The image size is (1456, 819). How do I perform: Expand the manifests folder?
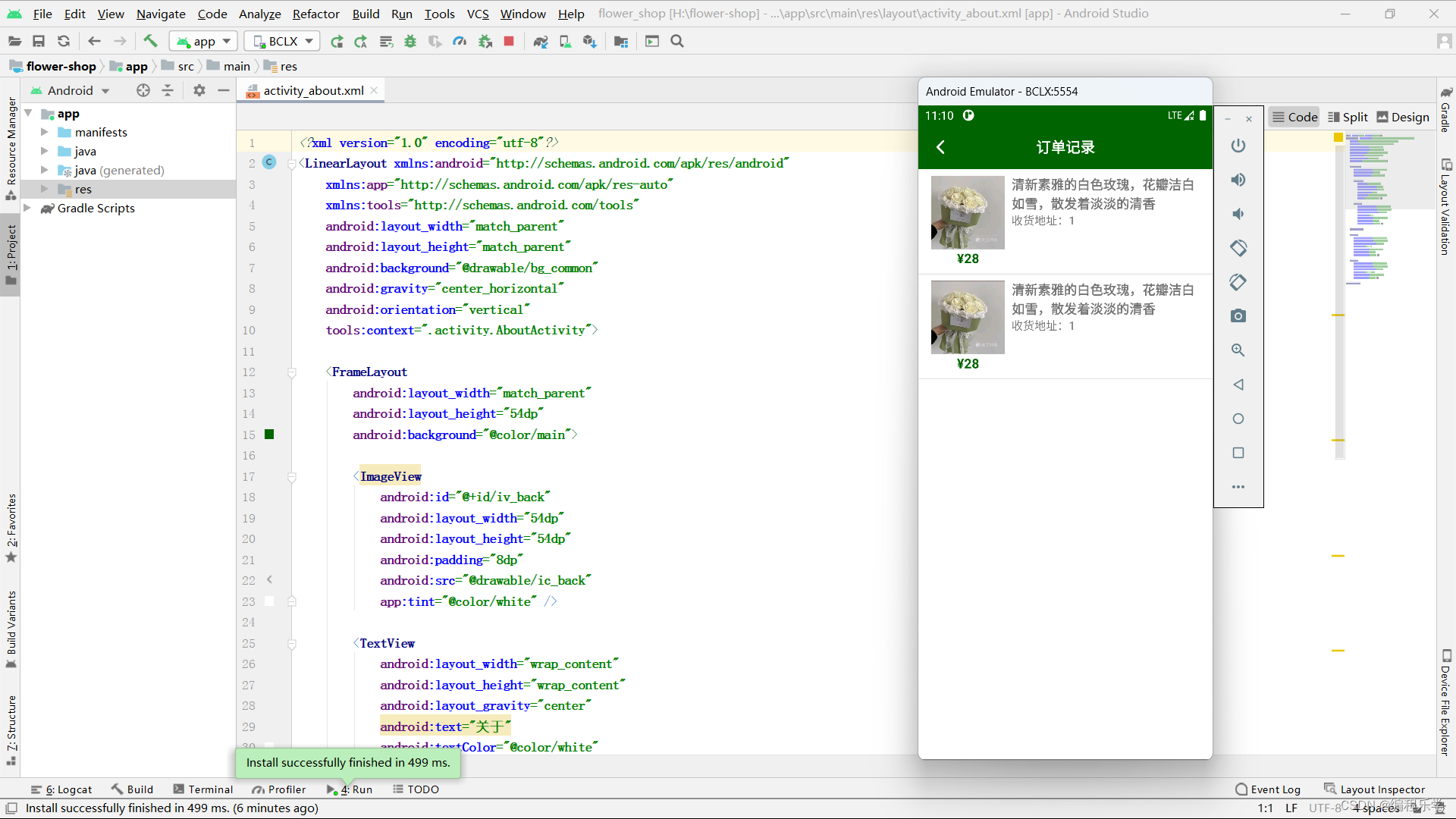(x=44, y=132)
